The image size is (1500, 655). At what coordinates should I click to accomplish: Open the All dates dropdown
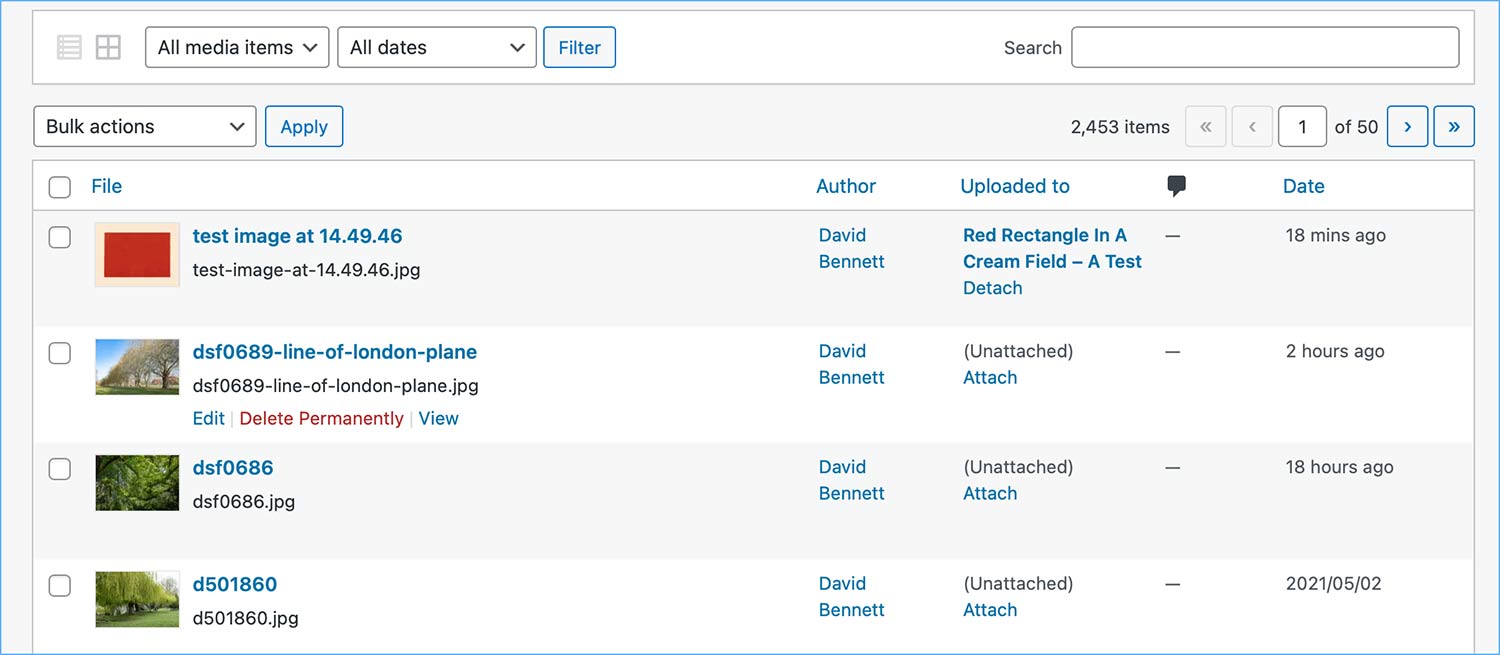(437, 48)
